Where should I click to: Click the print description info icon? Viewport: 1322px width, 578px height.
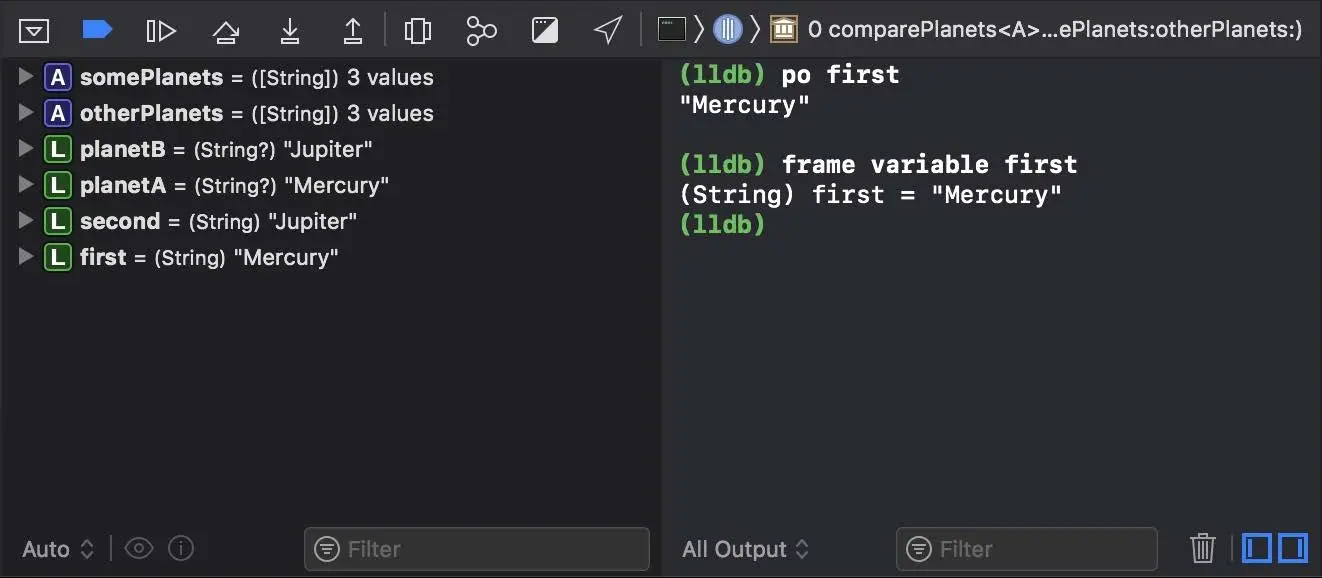click(181, 548)
